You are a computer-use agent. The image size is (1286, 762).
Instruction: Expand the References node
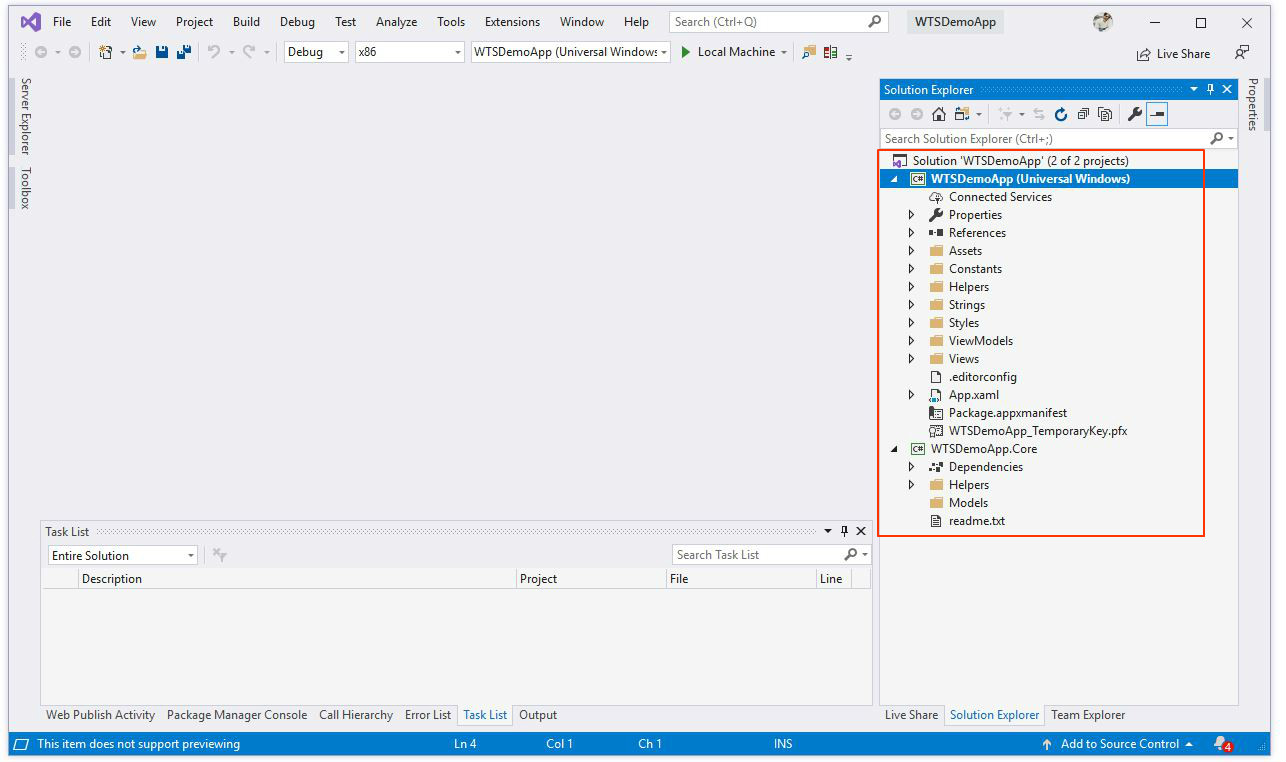pyautogui.click(x=911, y=233)
